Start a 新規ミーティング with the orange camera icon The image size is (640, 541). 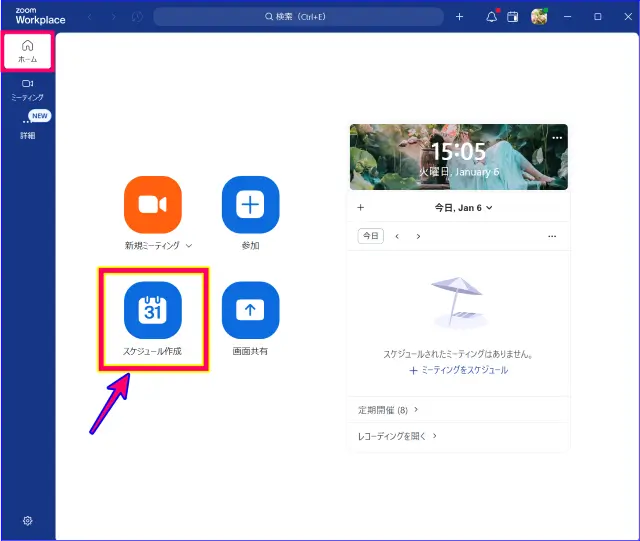[152, 204]
